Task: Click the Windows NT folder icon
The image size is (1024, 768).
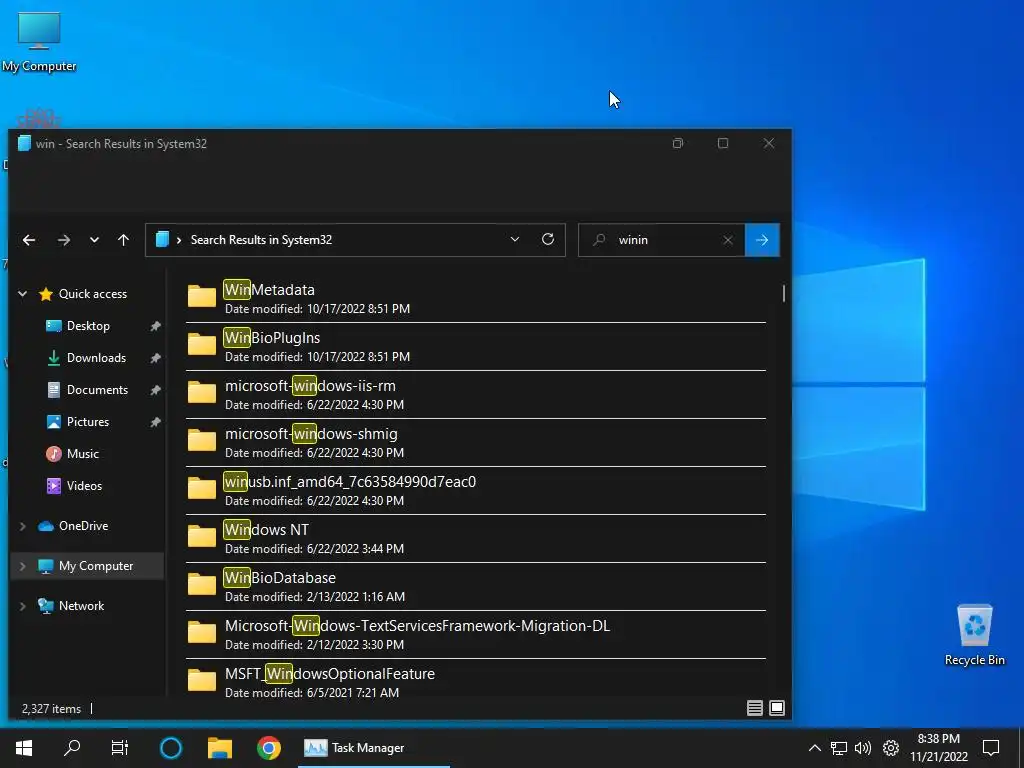Action: pos(202,536)
